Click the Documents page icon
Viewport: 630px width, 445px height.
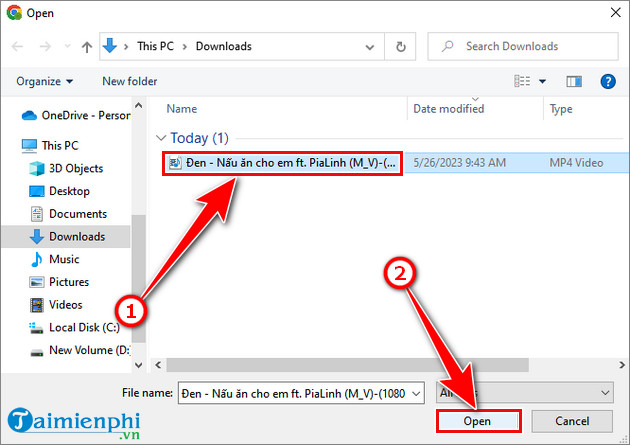pos(37,214)
